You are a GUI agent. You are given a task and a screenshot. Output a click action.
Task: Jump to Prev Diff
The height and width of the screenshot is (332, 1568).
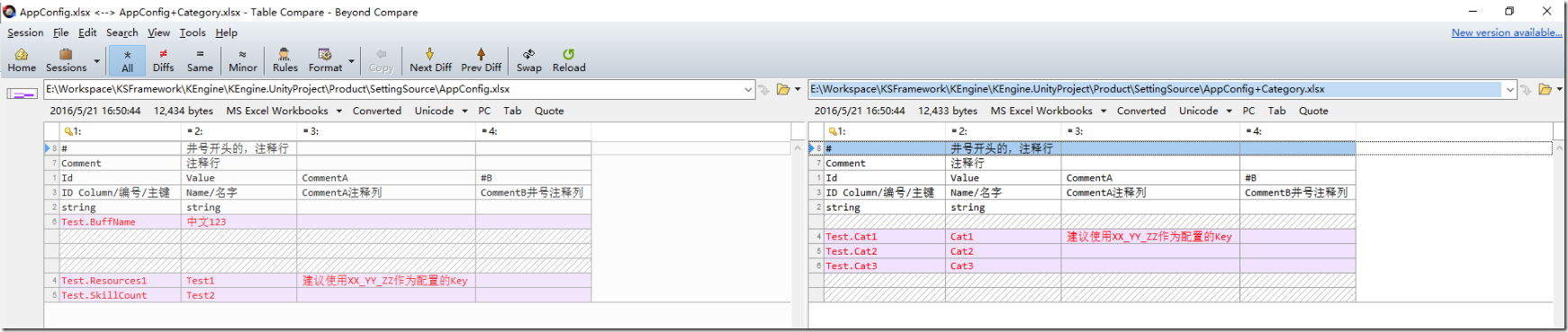(x=481, y=60)
